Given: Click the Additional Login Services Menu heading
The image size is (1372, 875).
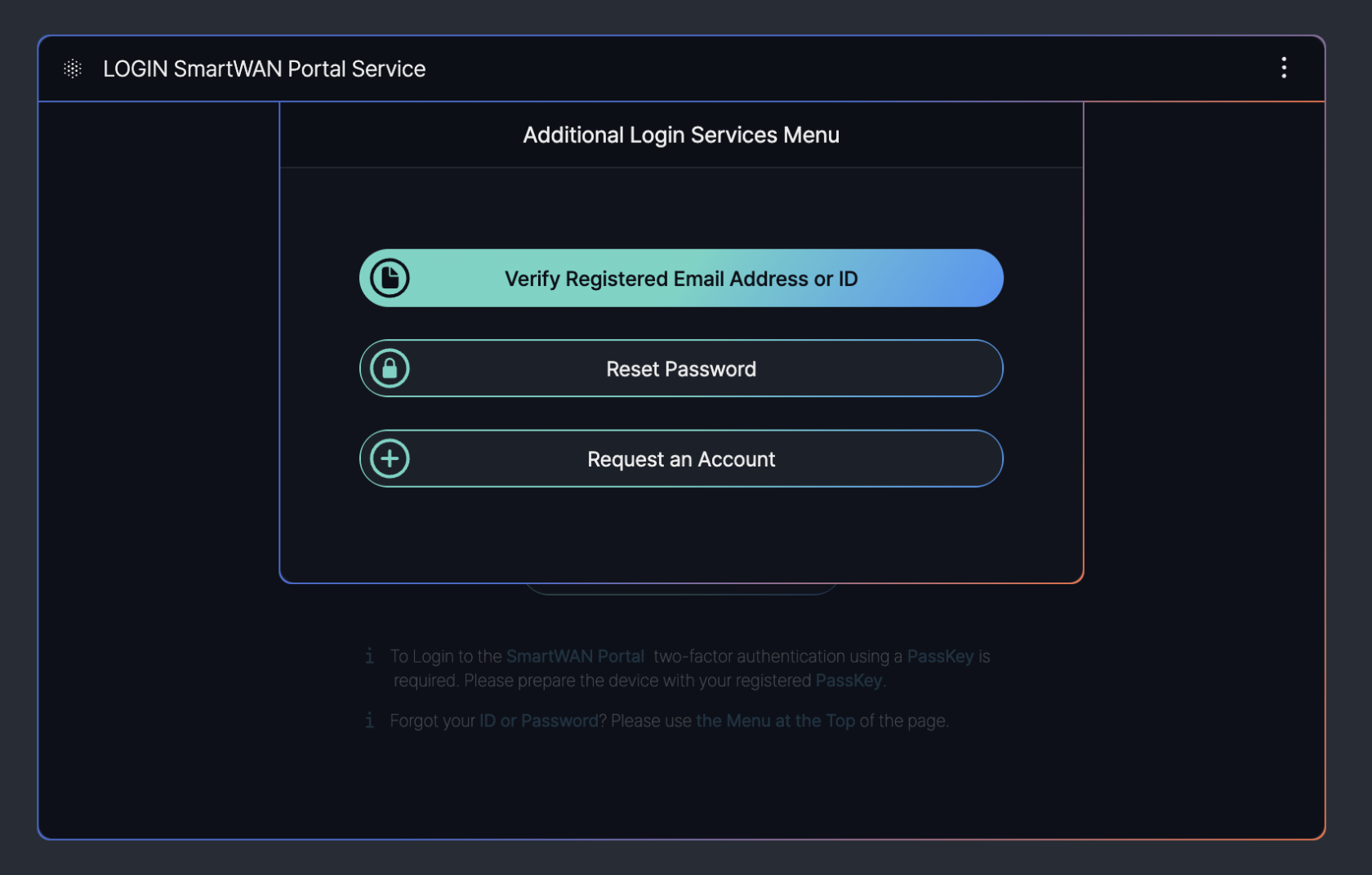Looking at the screenshot, I should (x=680, y=135).
